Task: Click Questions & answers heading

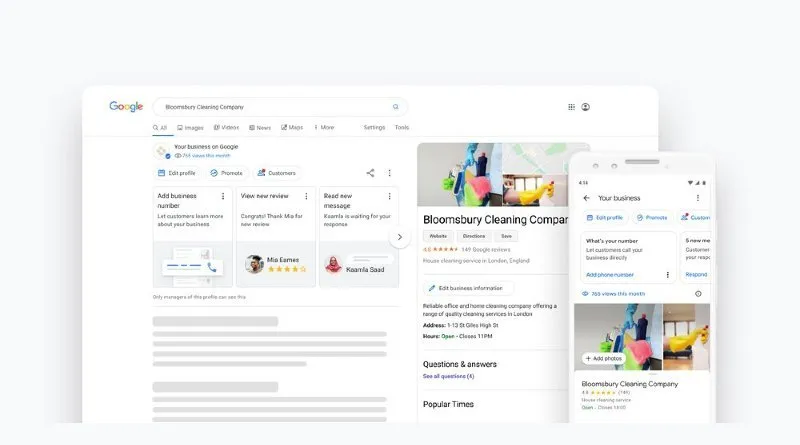Action: [x=460, y=364]
